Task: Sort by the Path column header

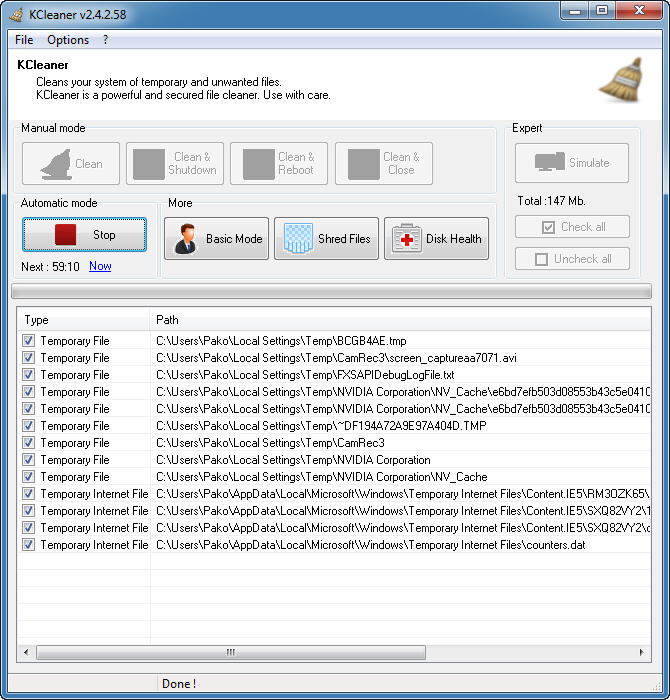Action: coord(400,320)
